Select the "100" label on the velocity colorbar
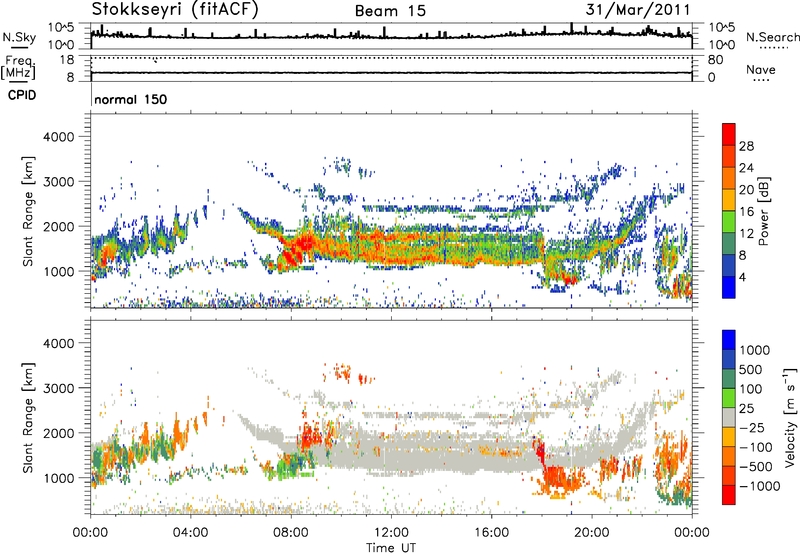 tap(751, 389)
